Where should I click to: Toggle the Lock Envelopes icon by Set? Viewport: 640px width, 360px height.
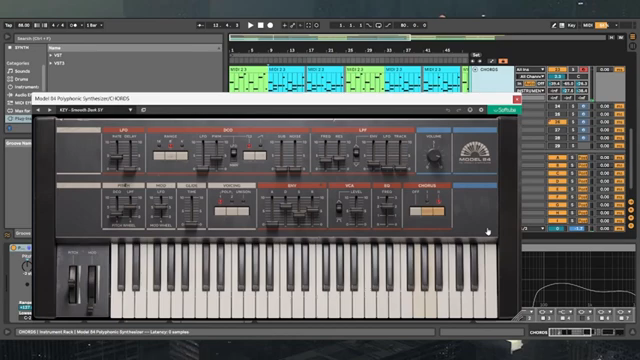click(492, 61)
